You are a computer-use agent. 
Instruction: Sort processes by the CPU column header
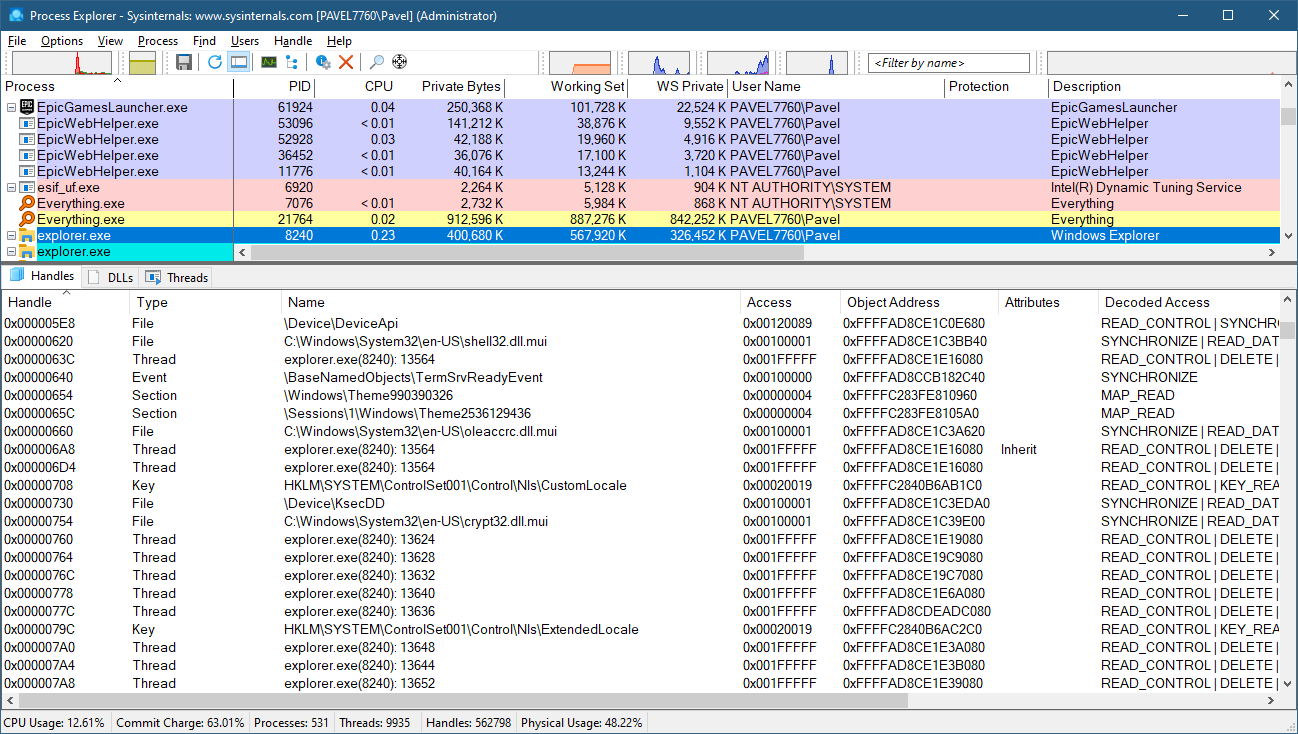click(x=378, y=87)
